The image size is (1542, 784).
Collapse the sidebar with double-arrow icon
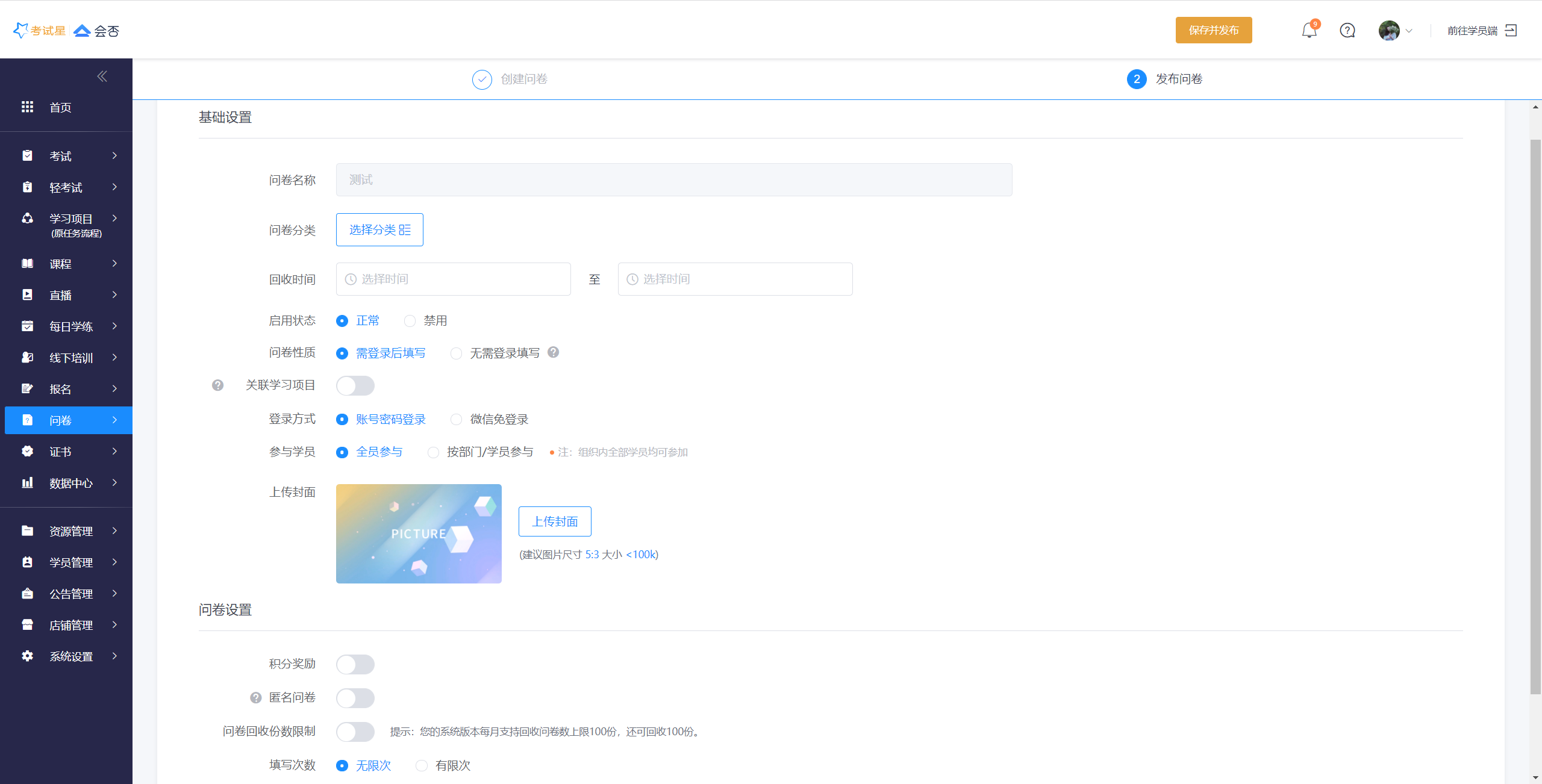[102, 76]
